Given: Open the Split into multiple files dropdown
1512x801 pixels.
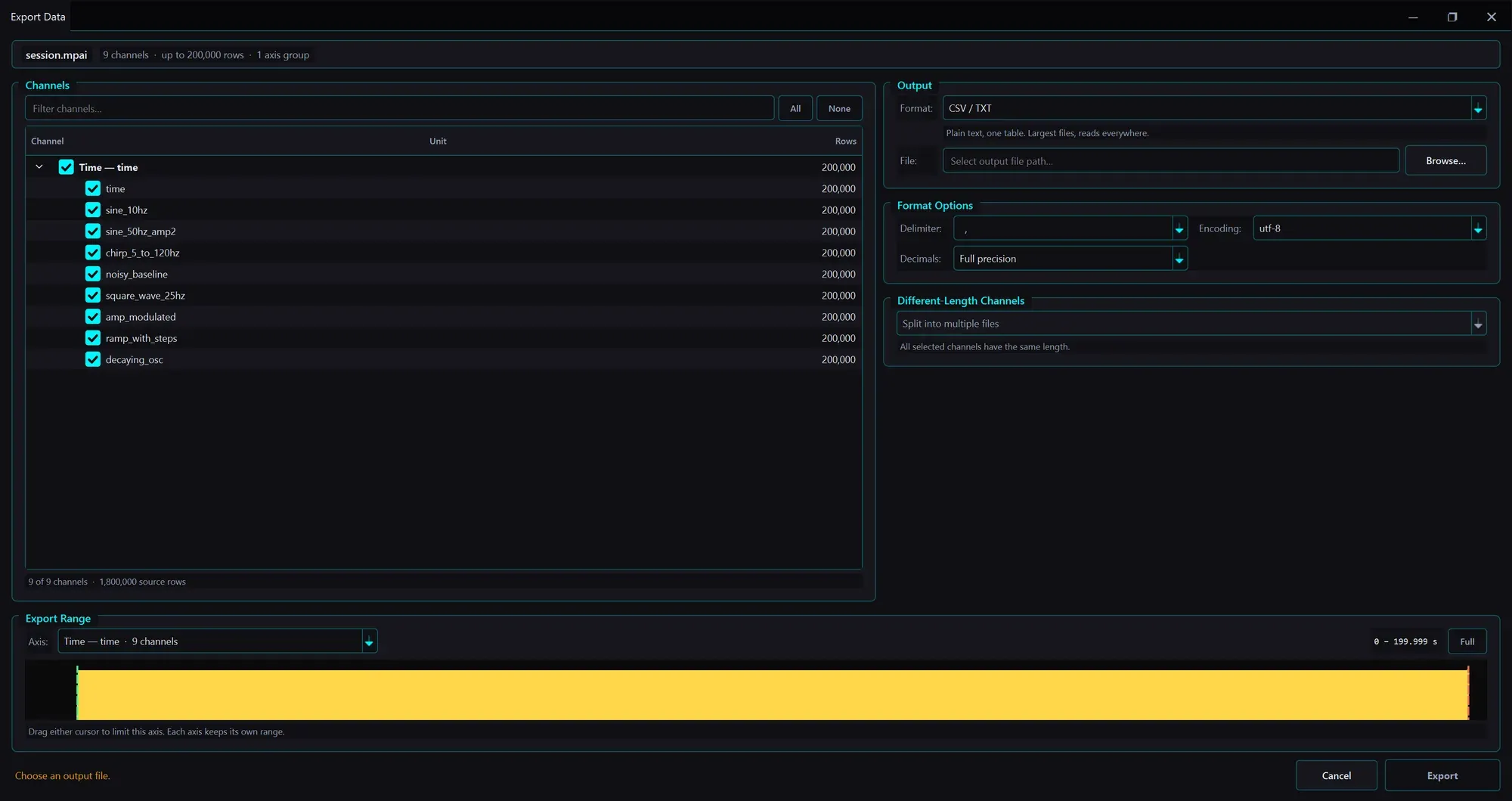Looking at the screenshot, I should click(1191, 324).
